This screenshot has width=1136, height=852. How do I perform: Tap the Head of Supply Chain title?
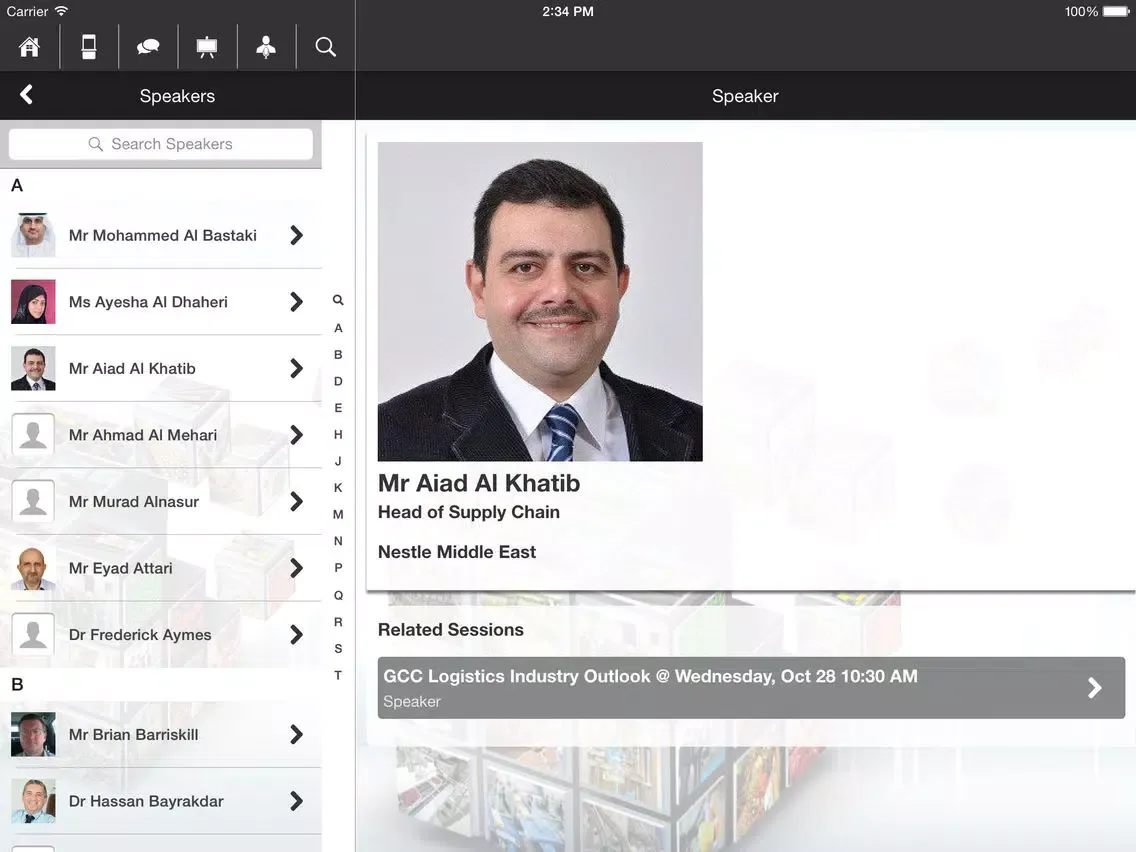[x=469, y=512]
